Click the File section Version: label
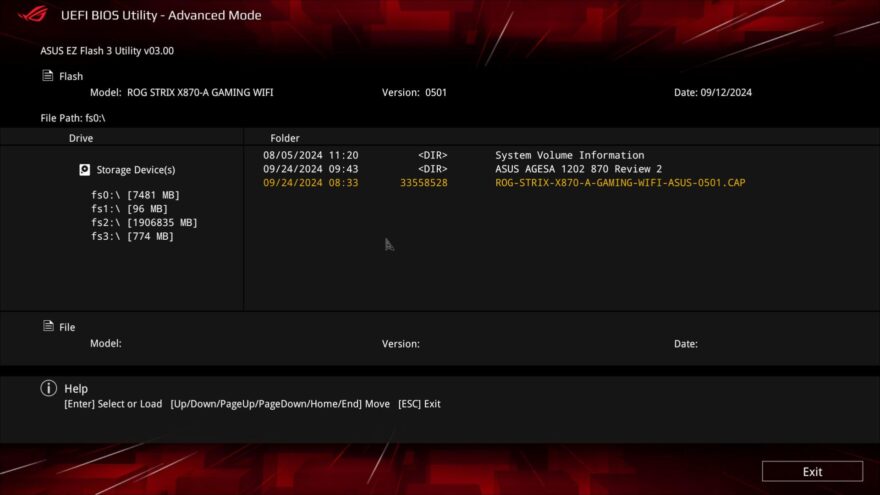The width and height of the screenshot is (880, 495). click(x=401, y=343)
